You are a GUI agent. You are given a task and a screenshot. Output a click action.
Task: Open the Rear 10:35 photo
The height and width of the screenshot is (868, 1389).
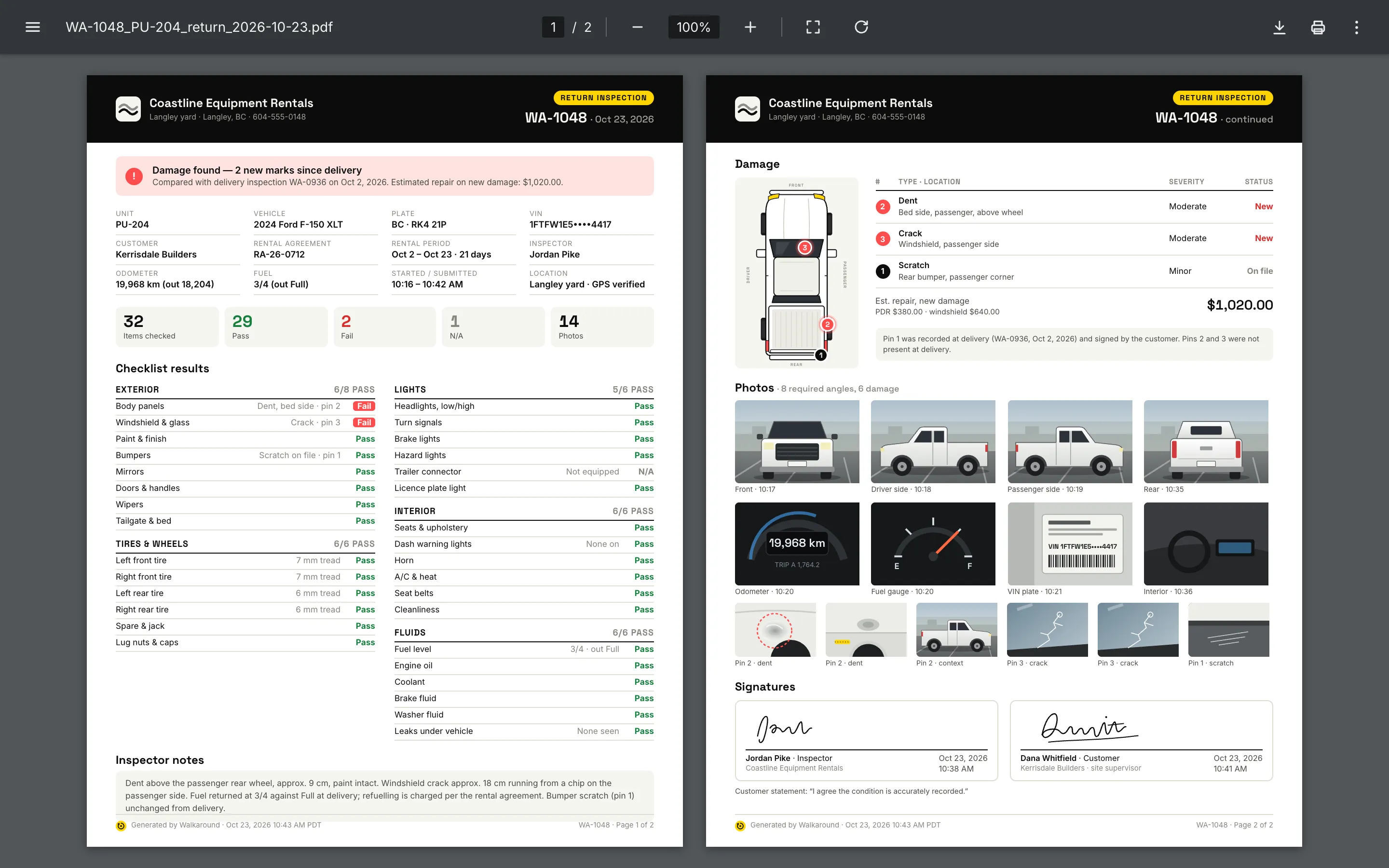click(x=1205, y=441)
